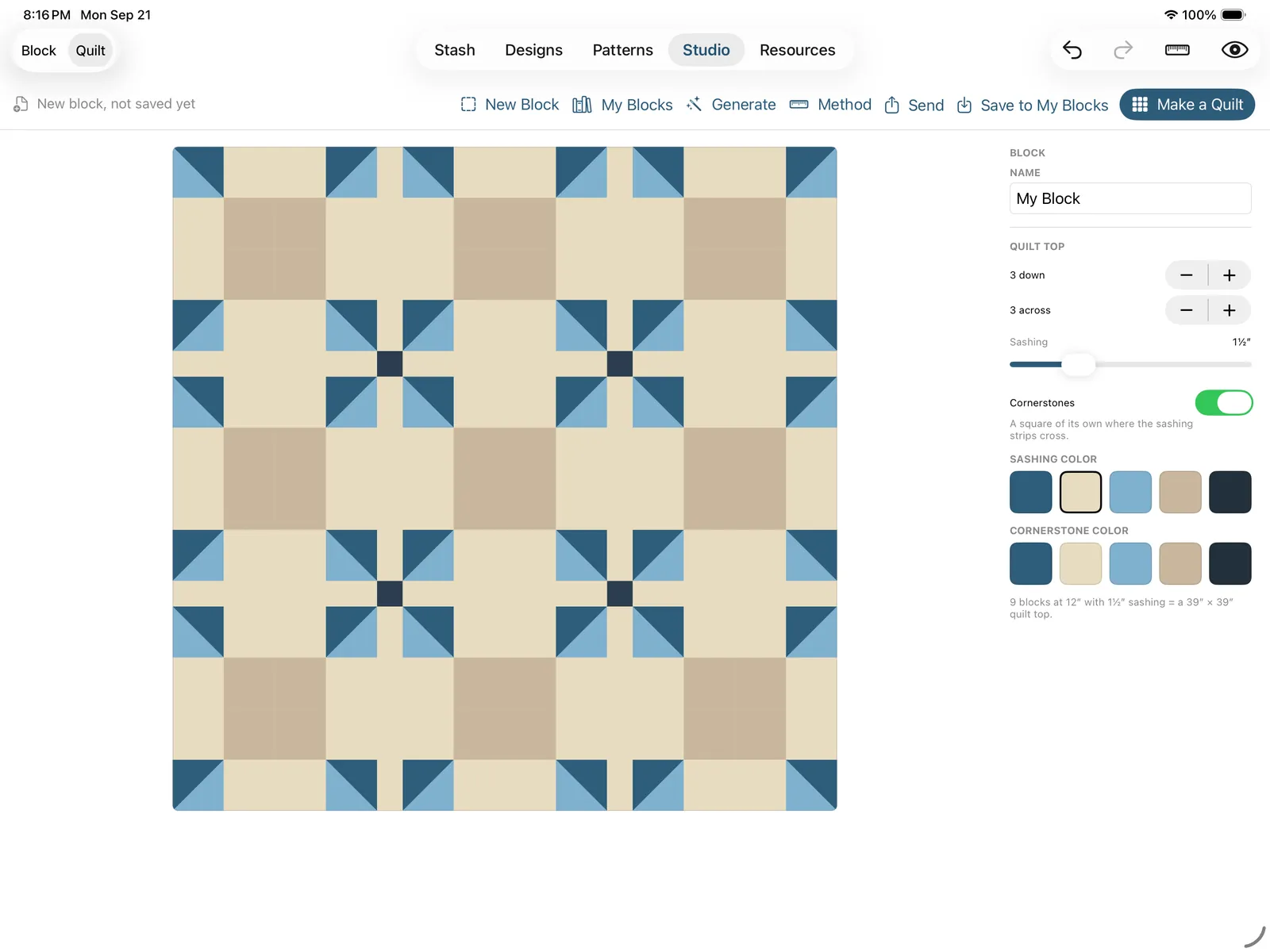Set cornerstone color to near-black navy
Viewport: 1270px width, 952px height.
click(1230, 563)
